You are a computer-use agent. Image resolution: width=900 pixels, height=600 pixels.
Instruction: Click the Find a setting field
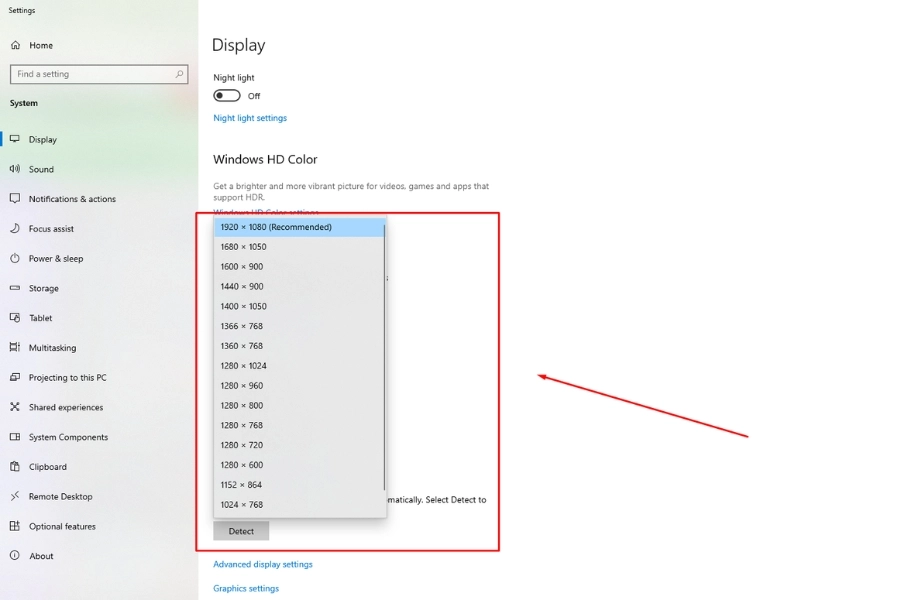pyautogui.click(x=92, y=74)
